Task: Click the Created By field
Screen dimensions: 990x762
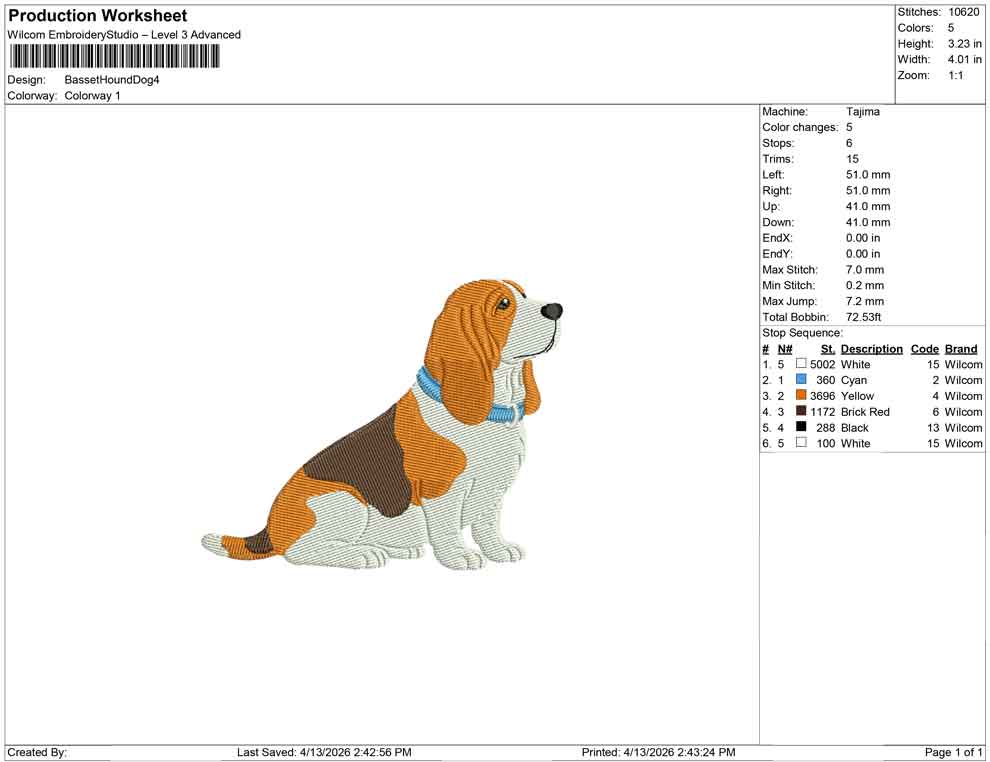Action: 35,752
